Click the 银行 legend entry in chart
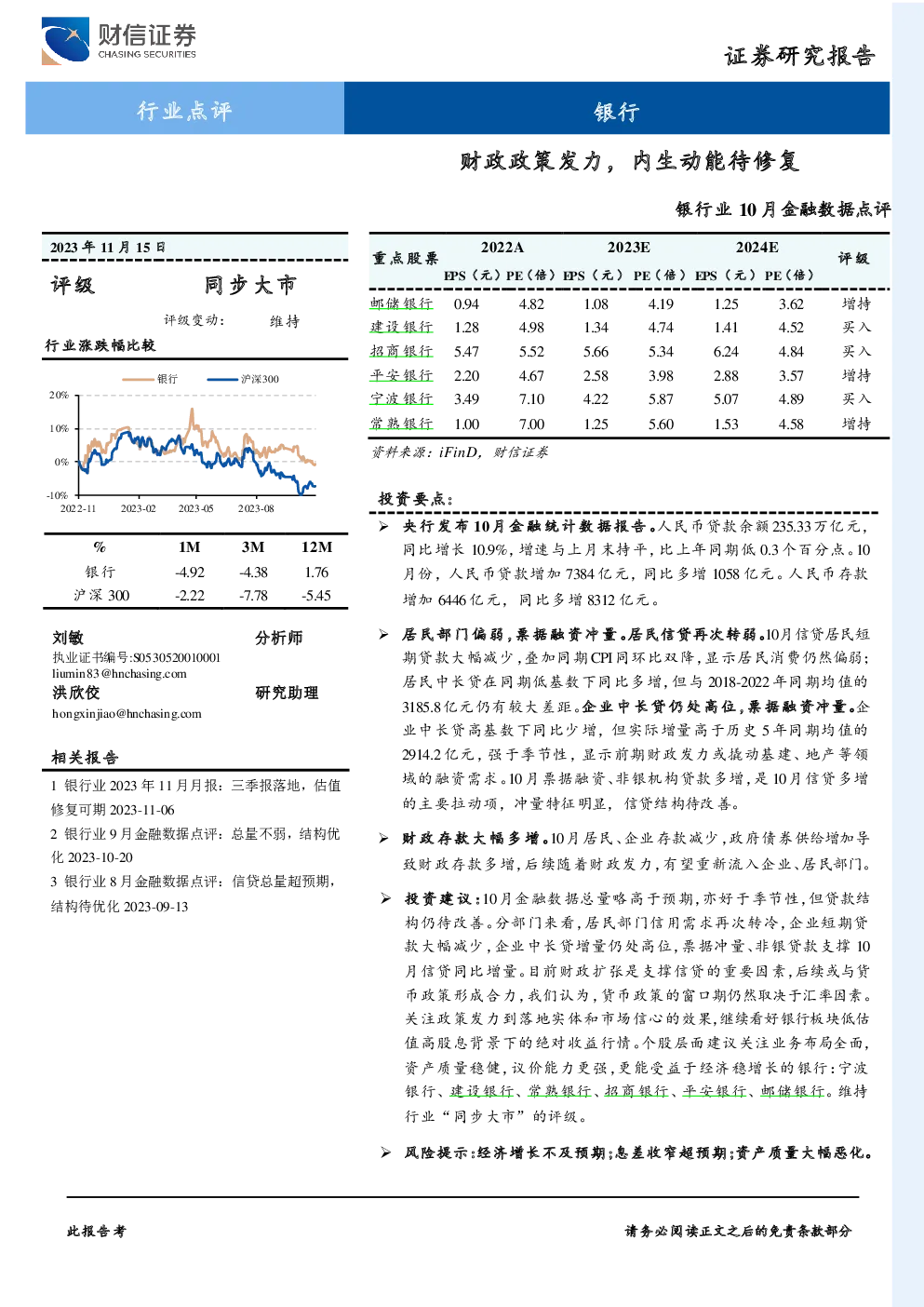This screenshot has height=1307, width=924. tap(150, 379)
